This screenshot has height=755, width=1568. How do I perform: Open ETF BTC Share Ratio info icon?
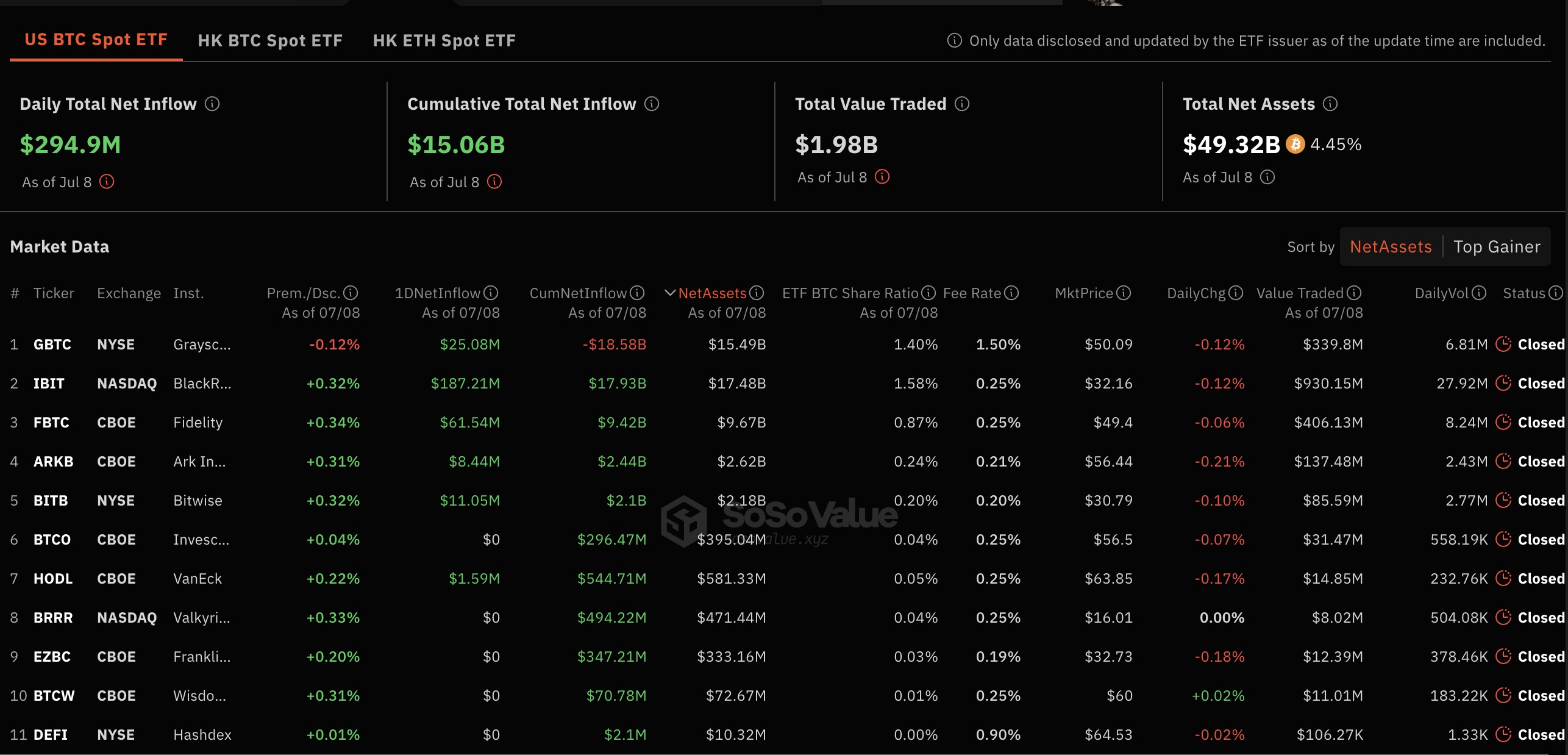tap(928, 293)
